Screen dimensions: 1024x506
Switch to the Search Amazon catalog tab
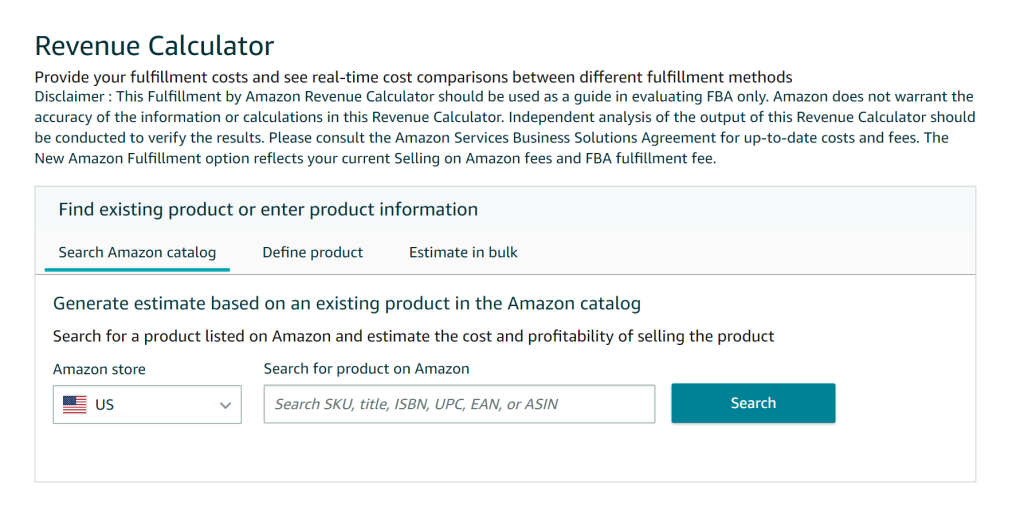coord(137,252)
